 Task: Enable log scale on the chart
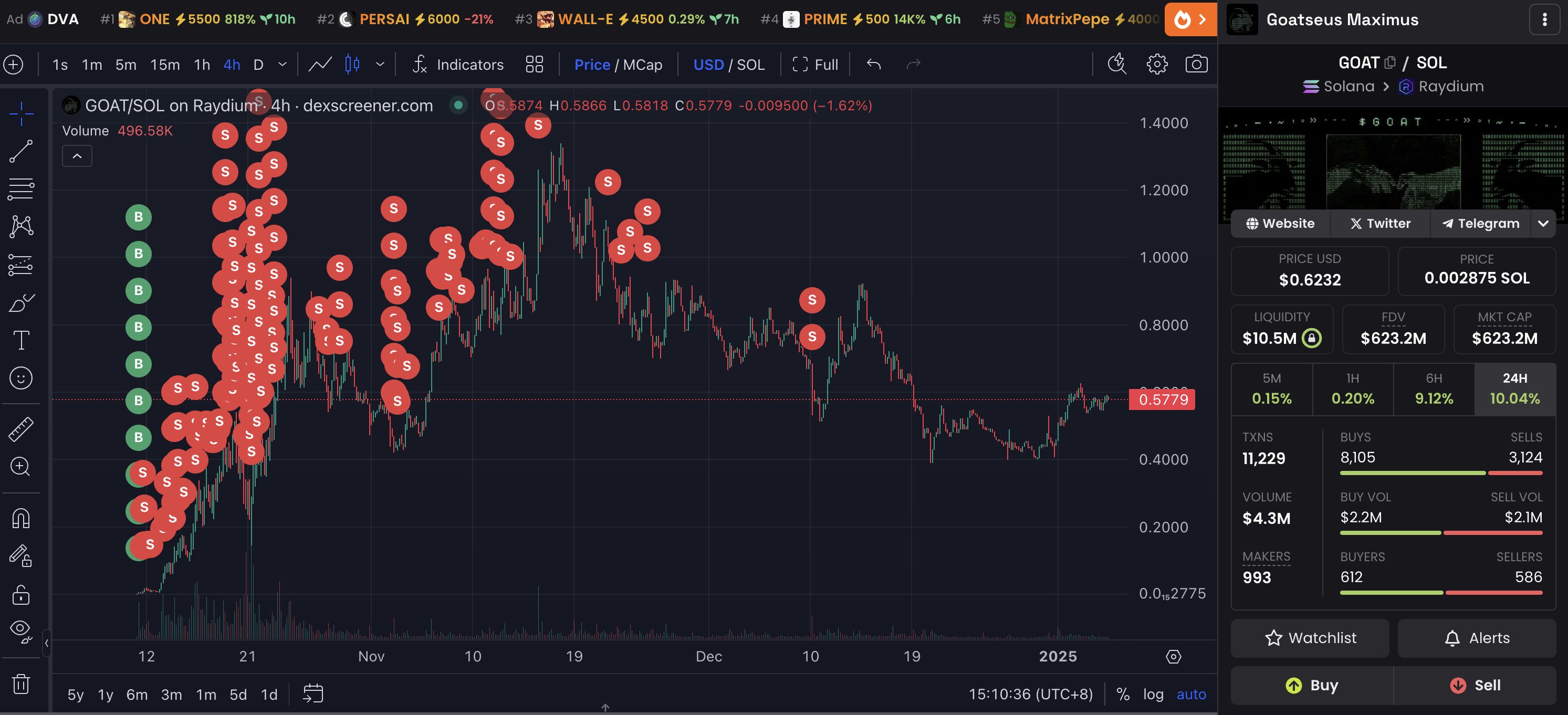click(x=1154, y=693)
